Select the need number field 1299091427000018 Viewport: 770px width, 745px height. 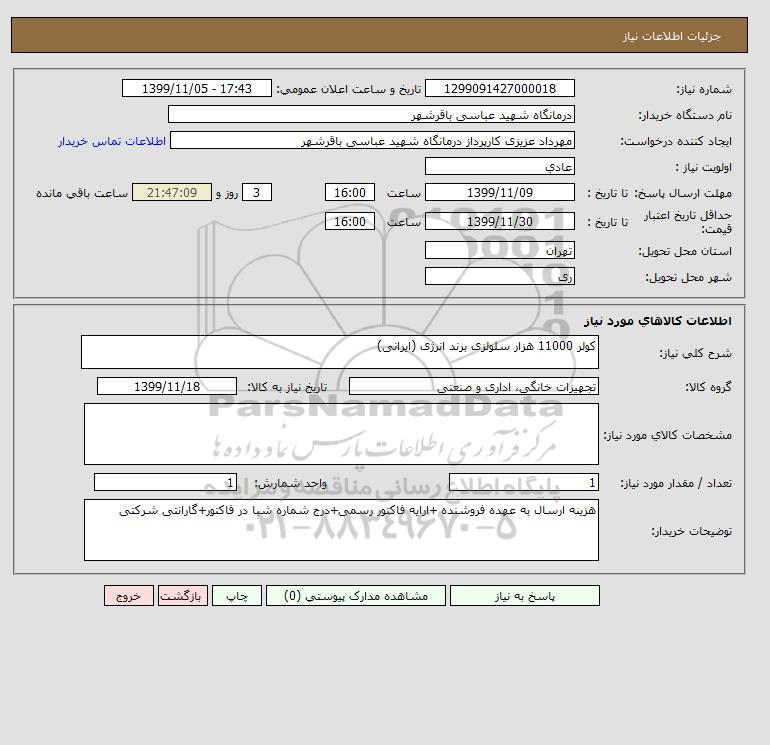click(499, 88)
